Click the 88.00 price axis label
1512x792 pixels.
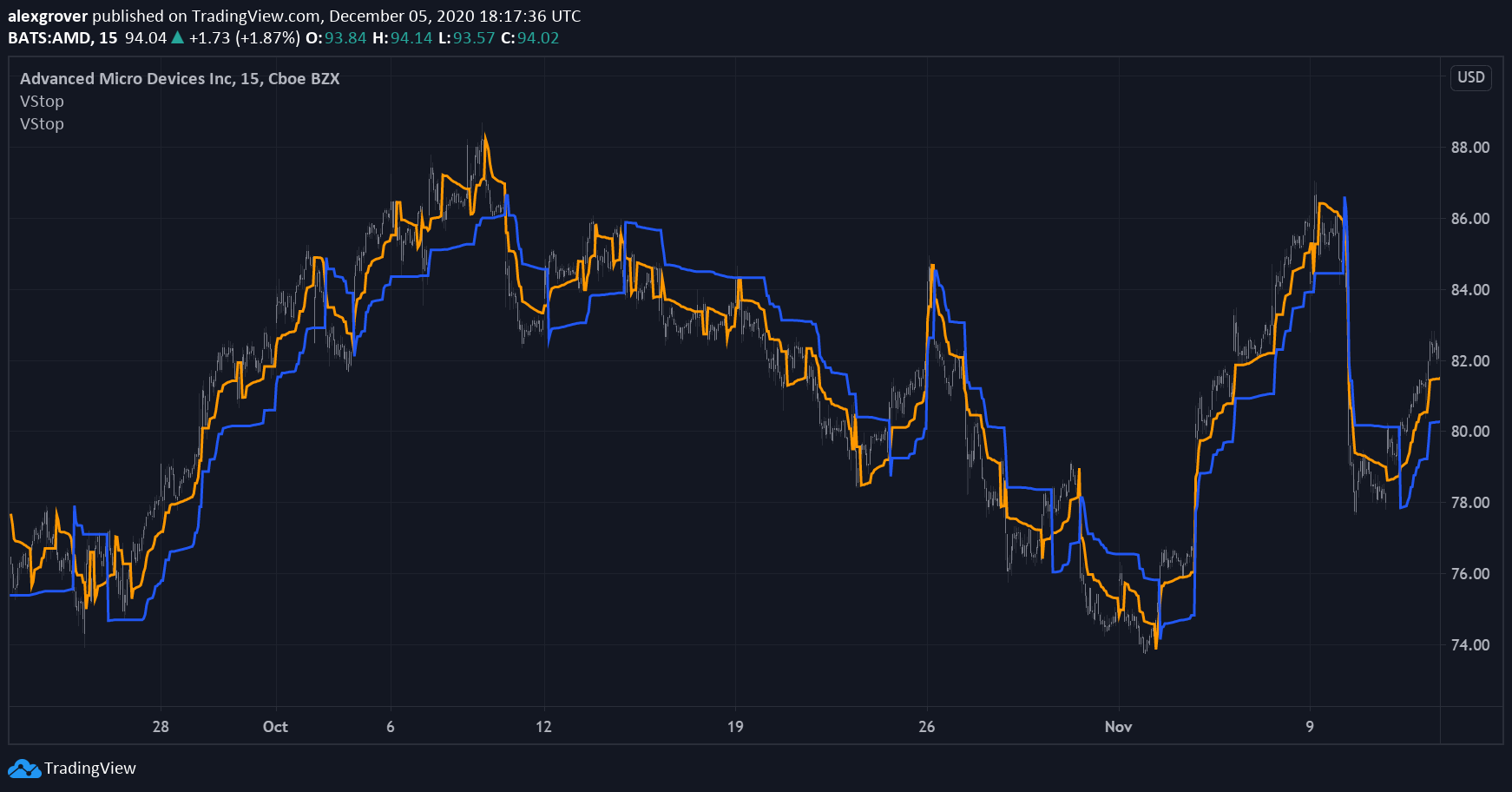point(1470,148)
